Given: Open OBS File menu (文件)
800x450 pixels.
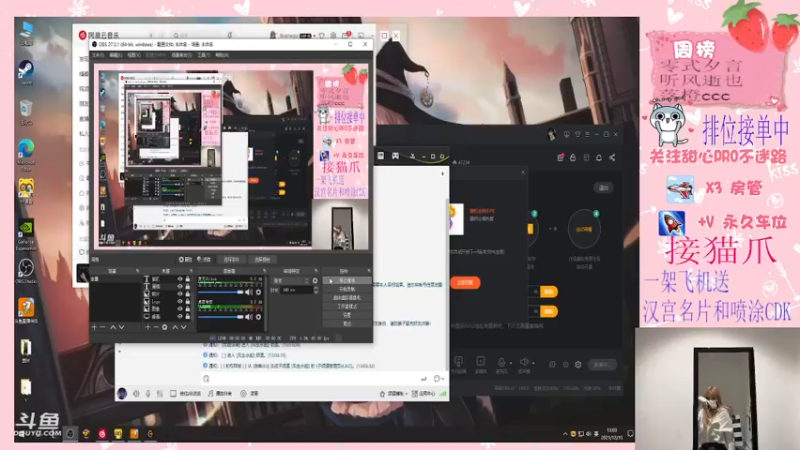Looking at the screenshot, I should 98,55.
